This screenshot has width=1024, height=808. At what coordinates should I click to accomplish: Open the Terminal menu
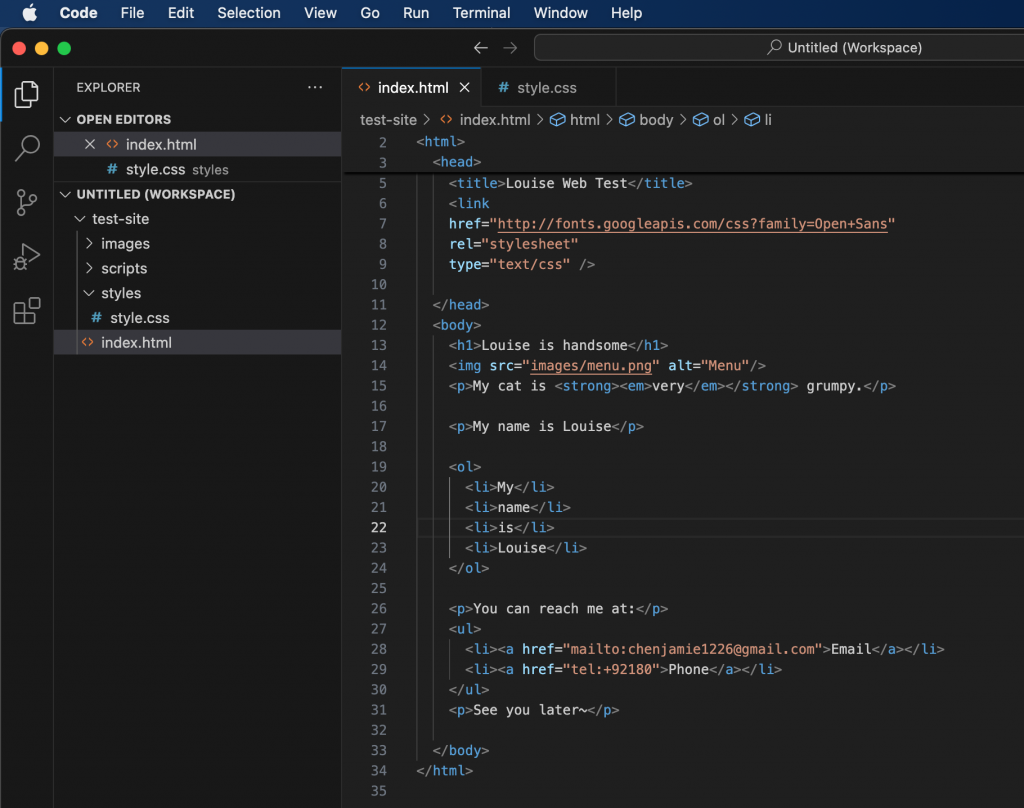[x=481, y=13]
